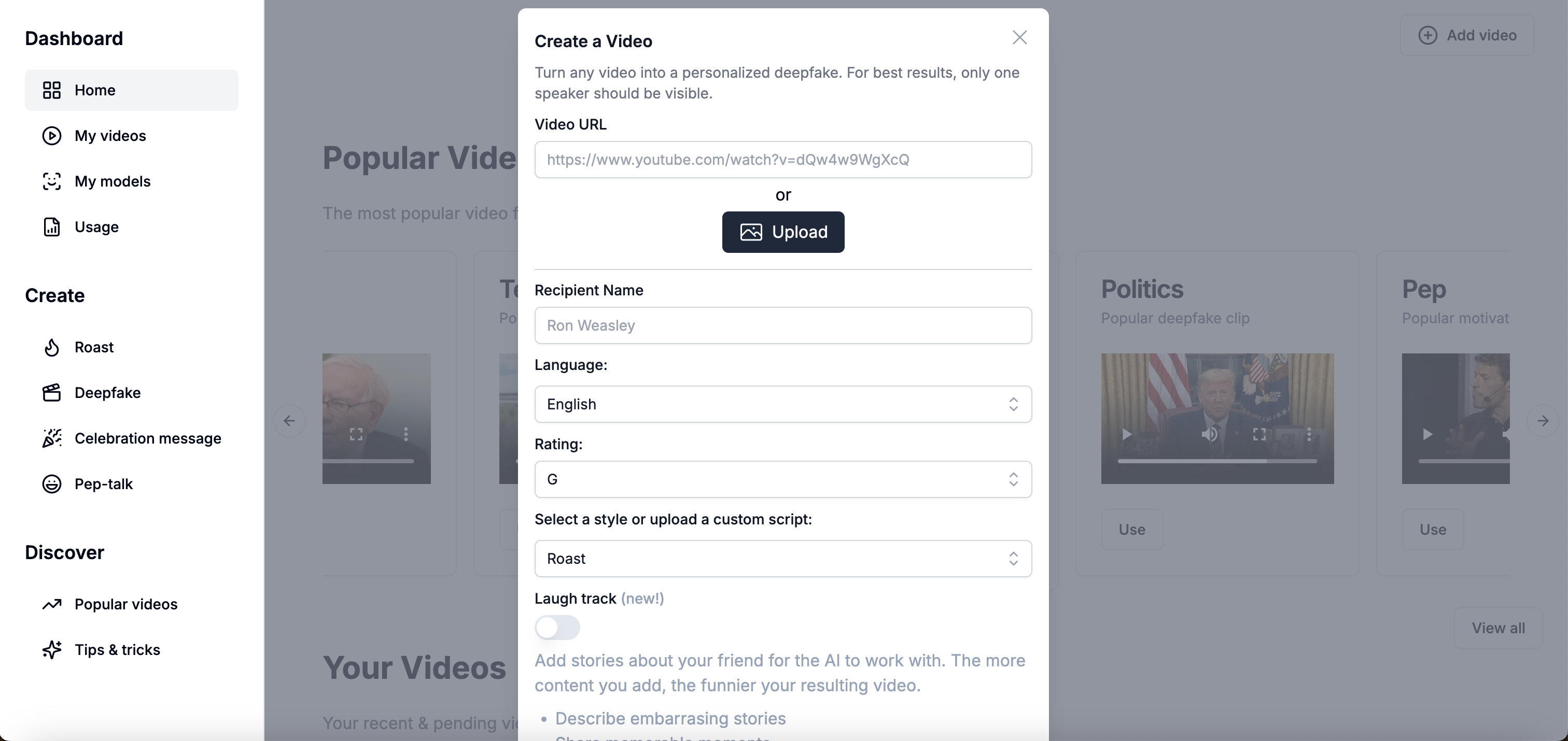Select the Politics popular deepfake Use
This screenshot has height=741, width=1568.
(x=1132, y=529)
